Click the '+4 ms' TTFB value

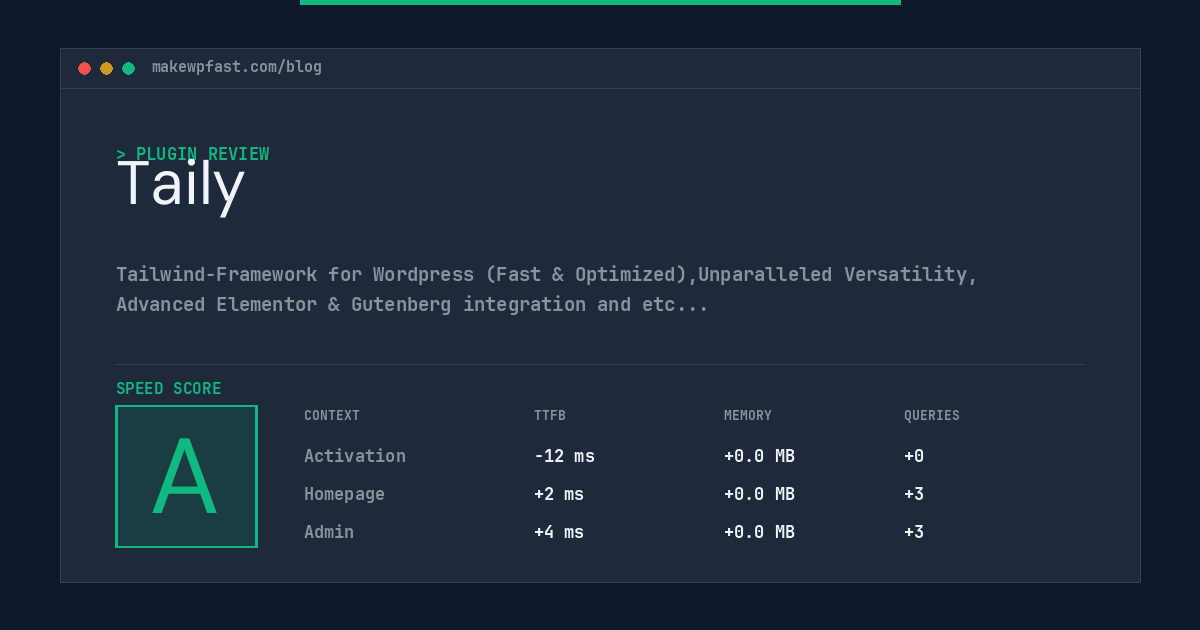tap(559, 532)
